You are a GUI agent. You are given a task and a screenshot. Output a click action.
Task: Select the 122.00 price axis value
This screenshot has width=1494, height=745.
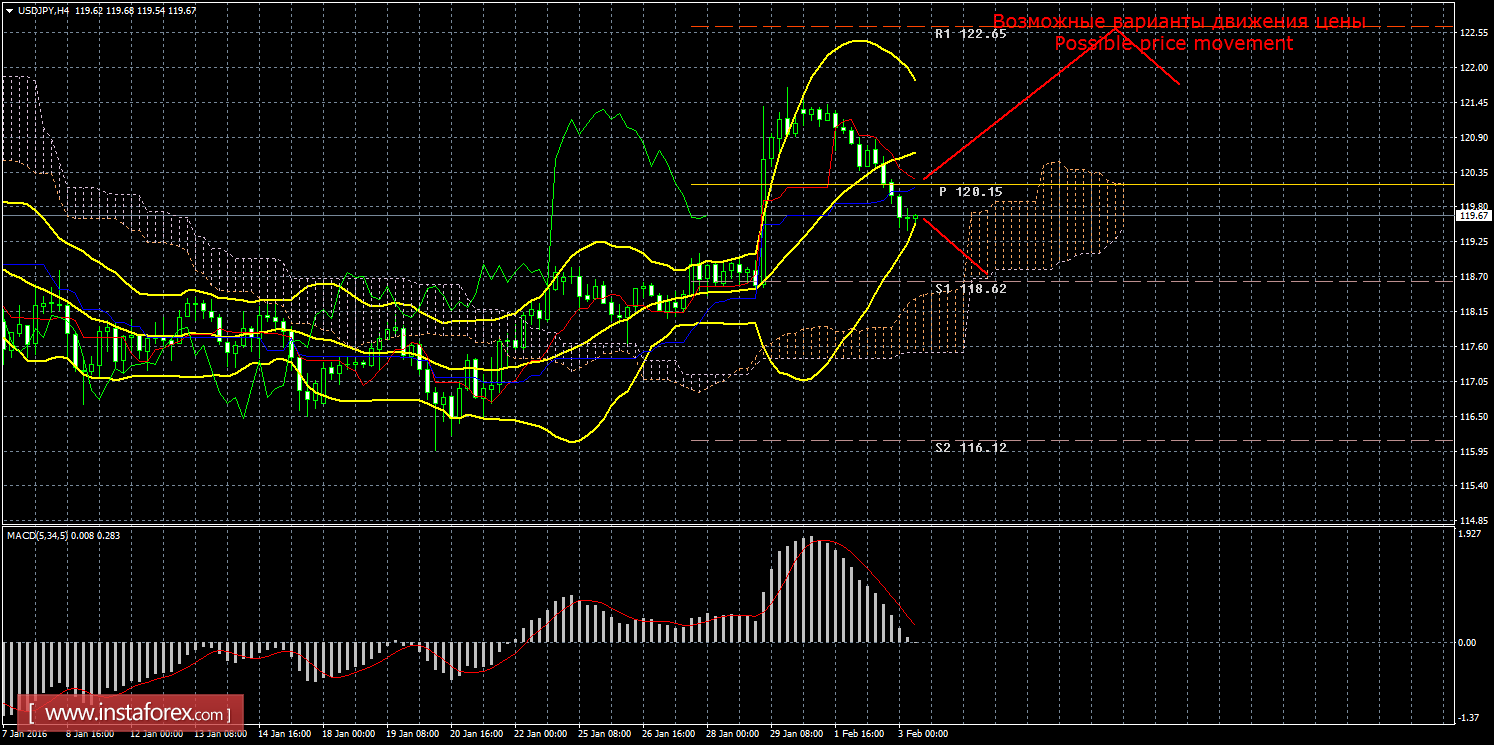[x=1472, y=68]
